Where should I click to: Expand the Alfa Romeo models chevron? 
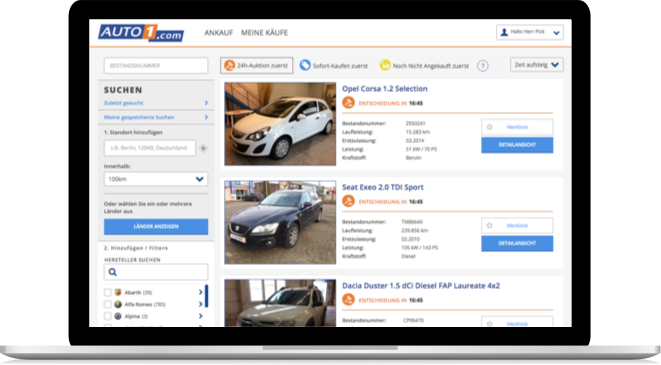click(200, 304)
